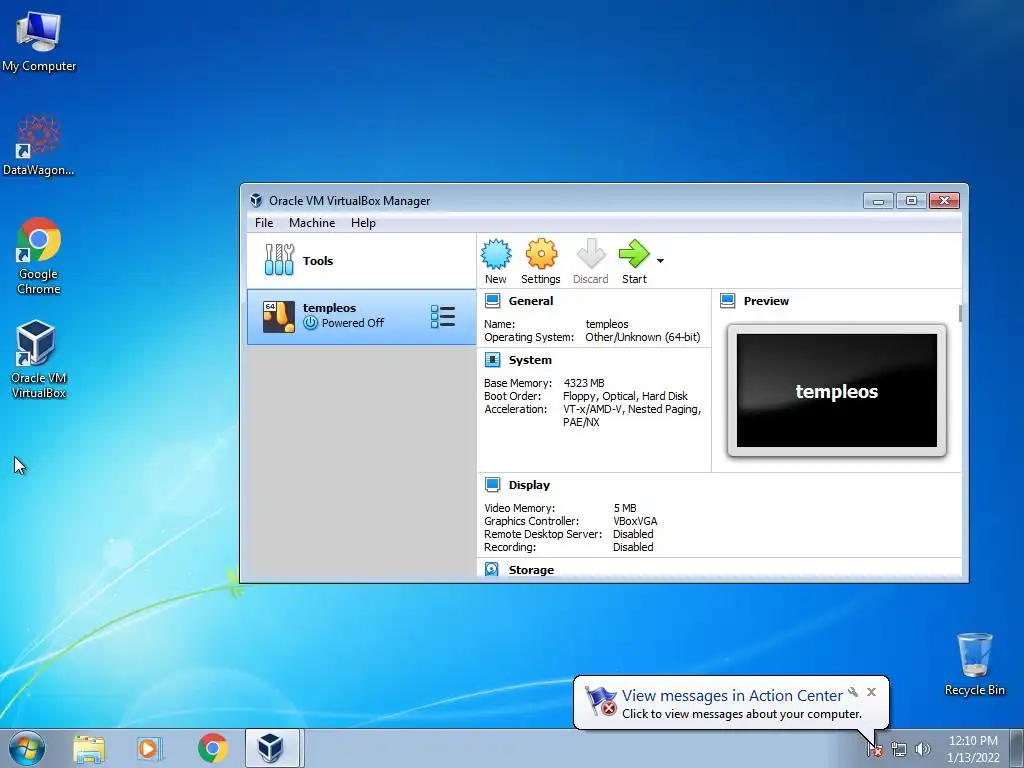Start the templeos virtual machine
This screenshot has height=768, width=1024.
(634, 254)
